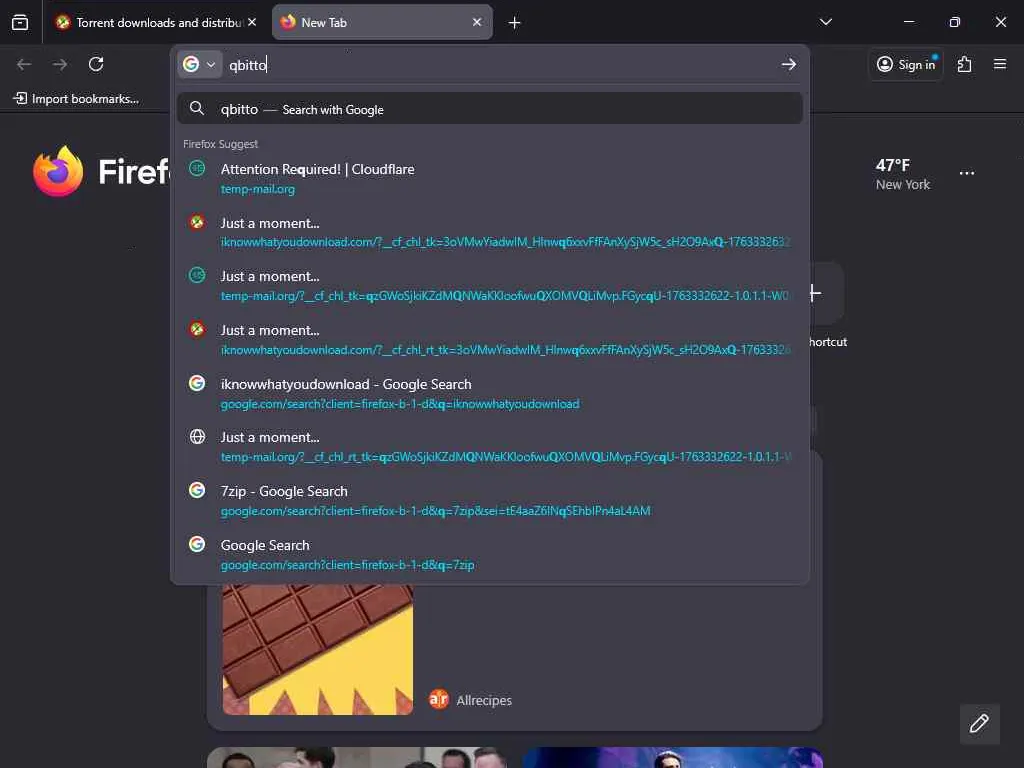Click the temp-mail favicon on Attention Required row
The height and width of the screenshot is (768, 1024).
click(x=197, y=168)
